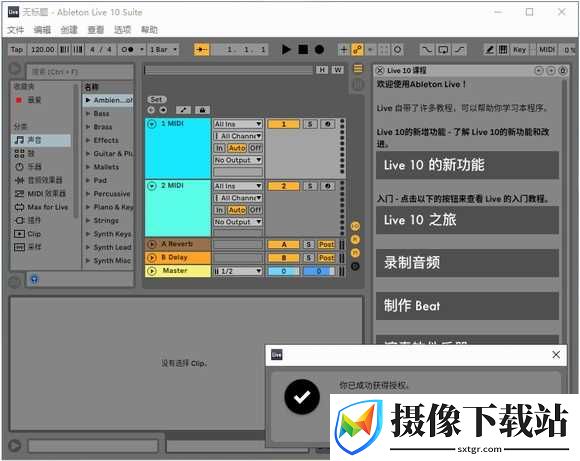Screen dimensions: 580x461
Task: Click the round Record button
Action: (x=319, y=49)
